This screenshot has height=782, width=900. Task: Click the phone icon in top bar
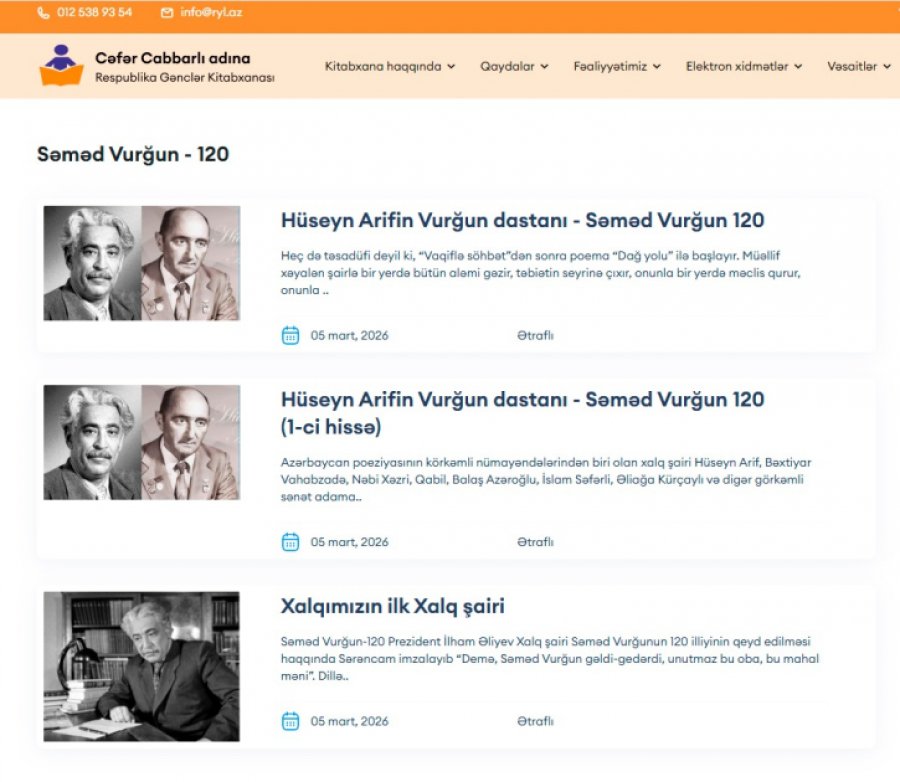click(x=43, y=13)
